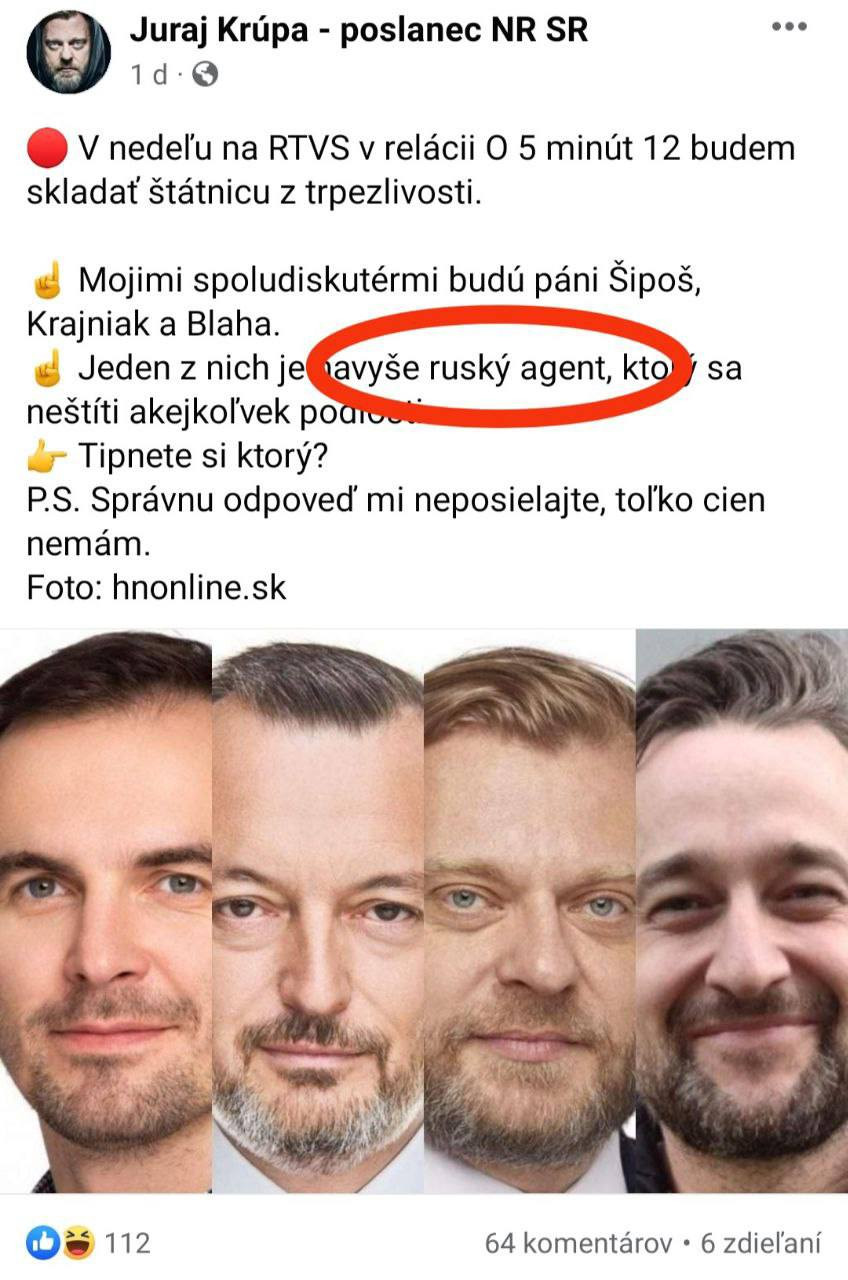The height and width of the screenshot is (1280, 848).
Task: Open Juraj Krúpa's profile picture
Action: (69, 52)
